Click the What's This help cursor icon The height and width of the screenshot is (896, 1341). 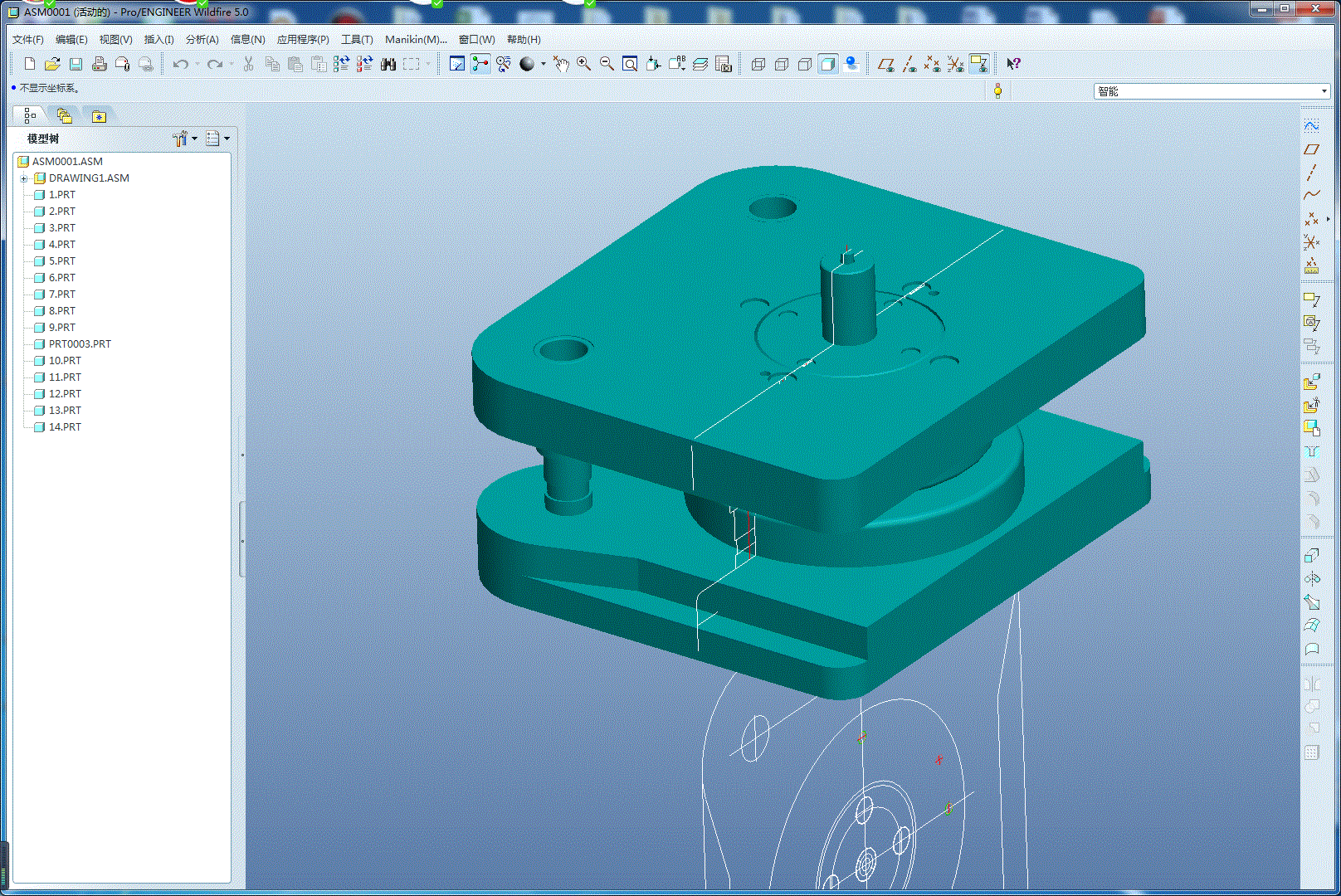pos(1013,64)
